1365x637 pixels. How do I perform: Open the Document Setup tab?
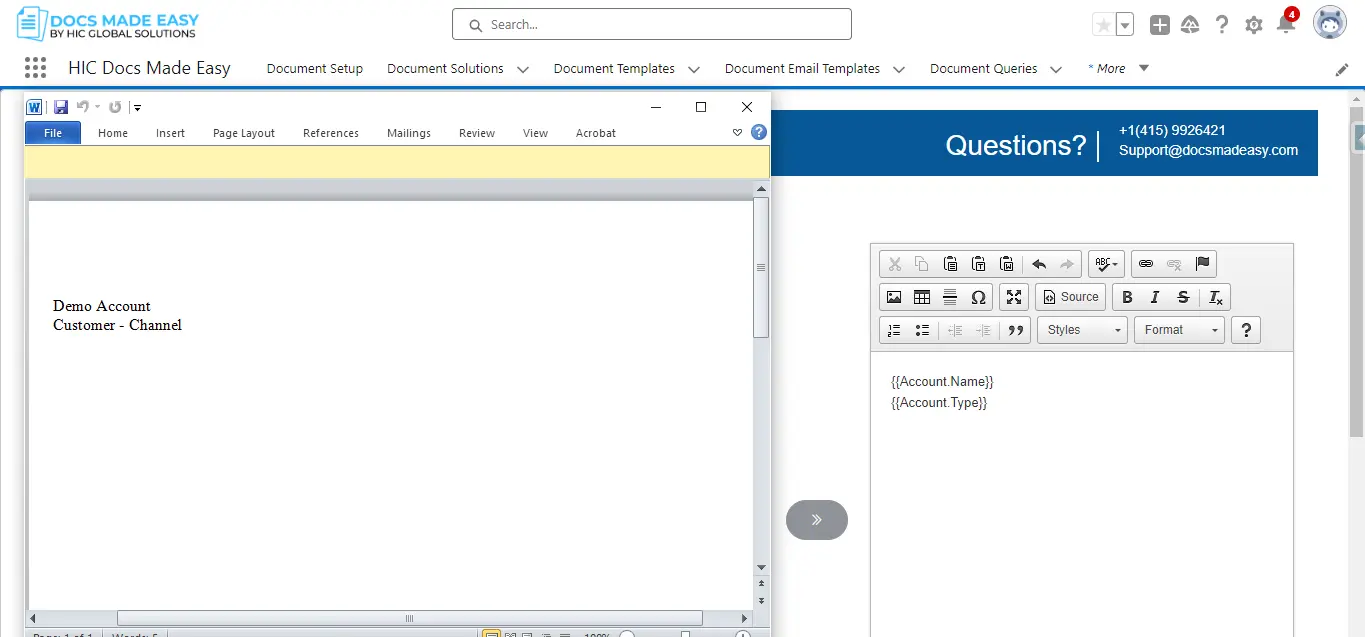315,68
